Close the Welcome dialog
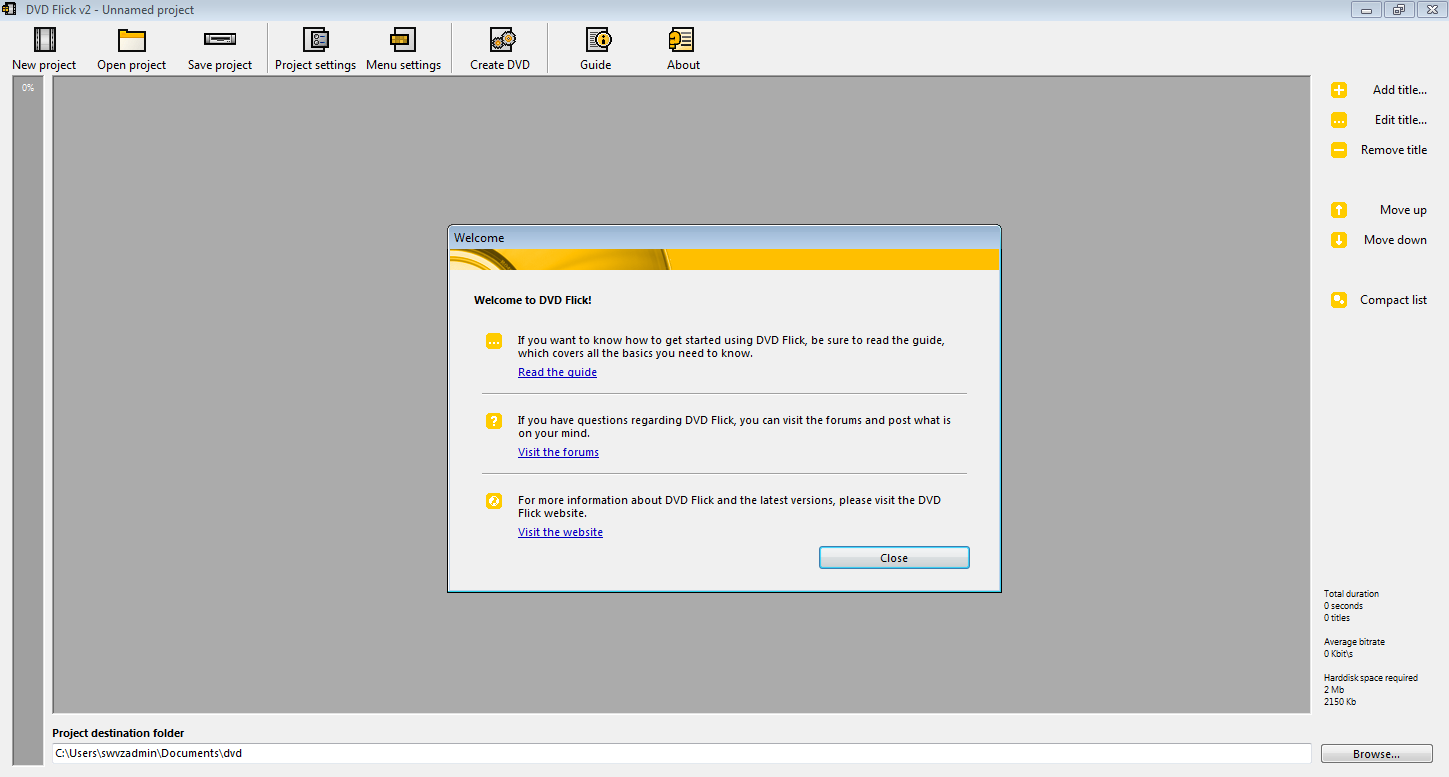The width and height of the screenshot is (1449, 777). pos(894,558)
